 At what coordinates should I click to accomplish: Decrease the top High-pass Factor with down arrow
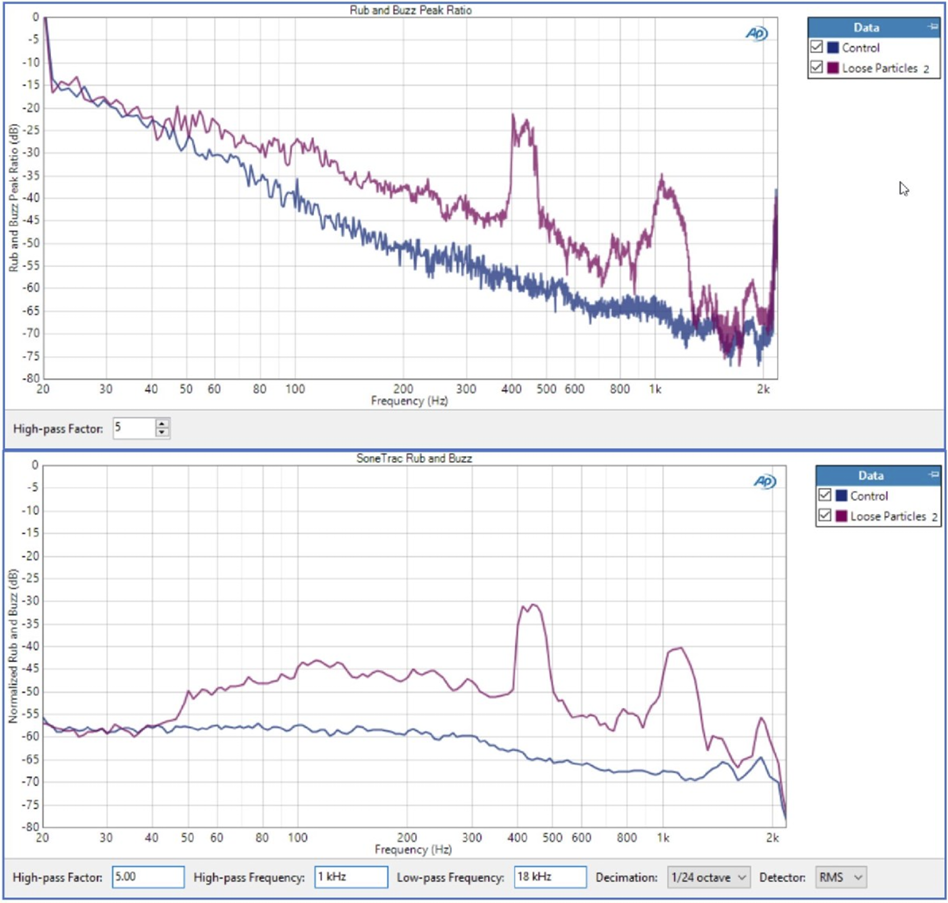pyautogui.click(x=163, y=433)
